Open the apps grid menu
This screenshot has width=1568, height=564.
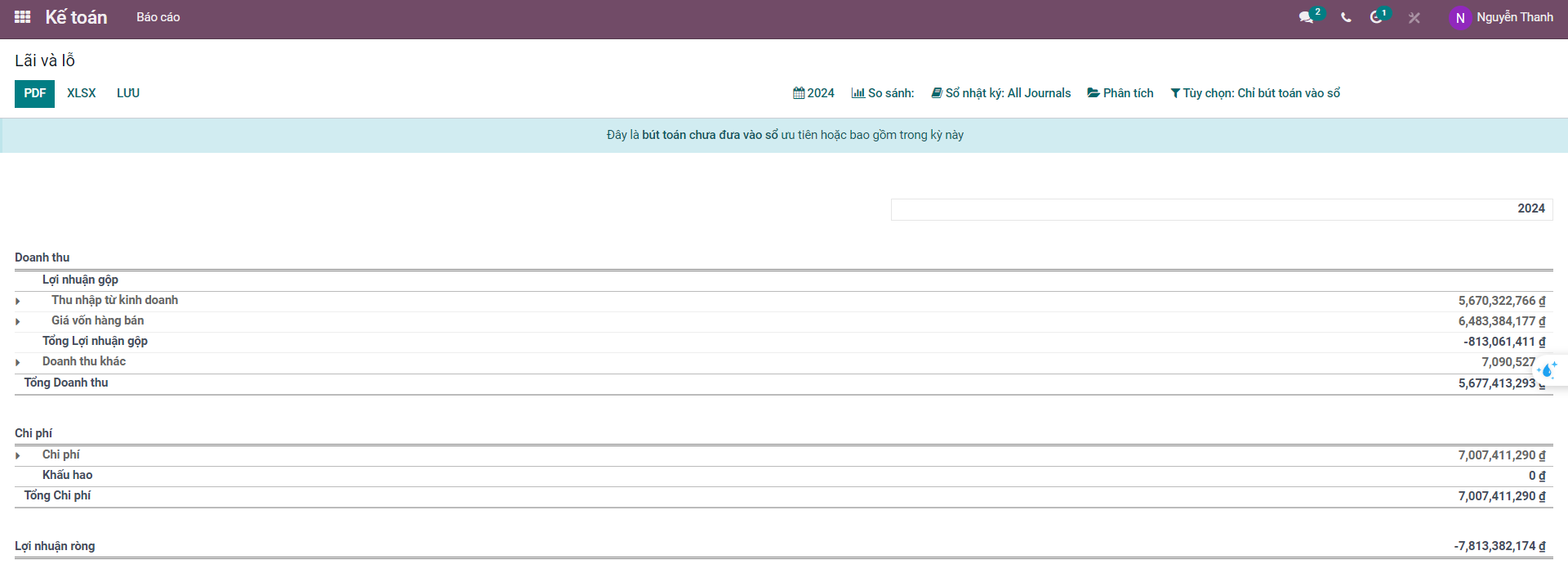22,17
